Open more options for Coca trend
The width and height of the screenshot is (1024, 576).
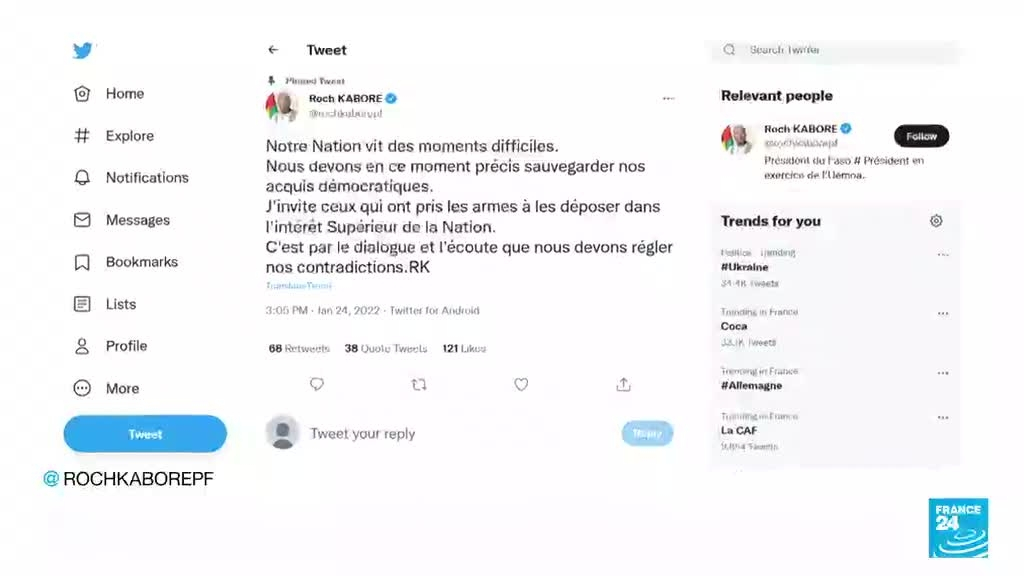943,313
